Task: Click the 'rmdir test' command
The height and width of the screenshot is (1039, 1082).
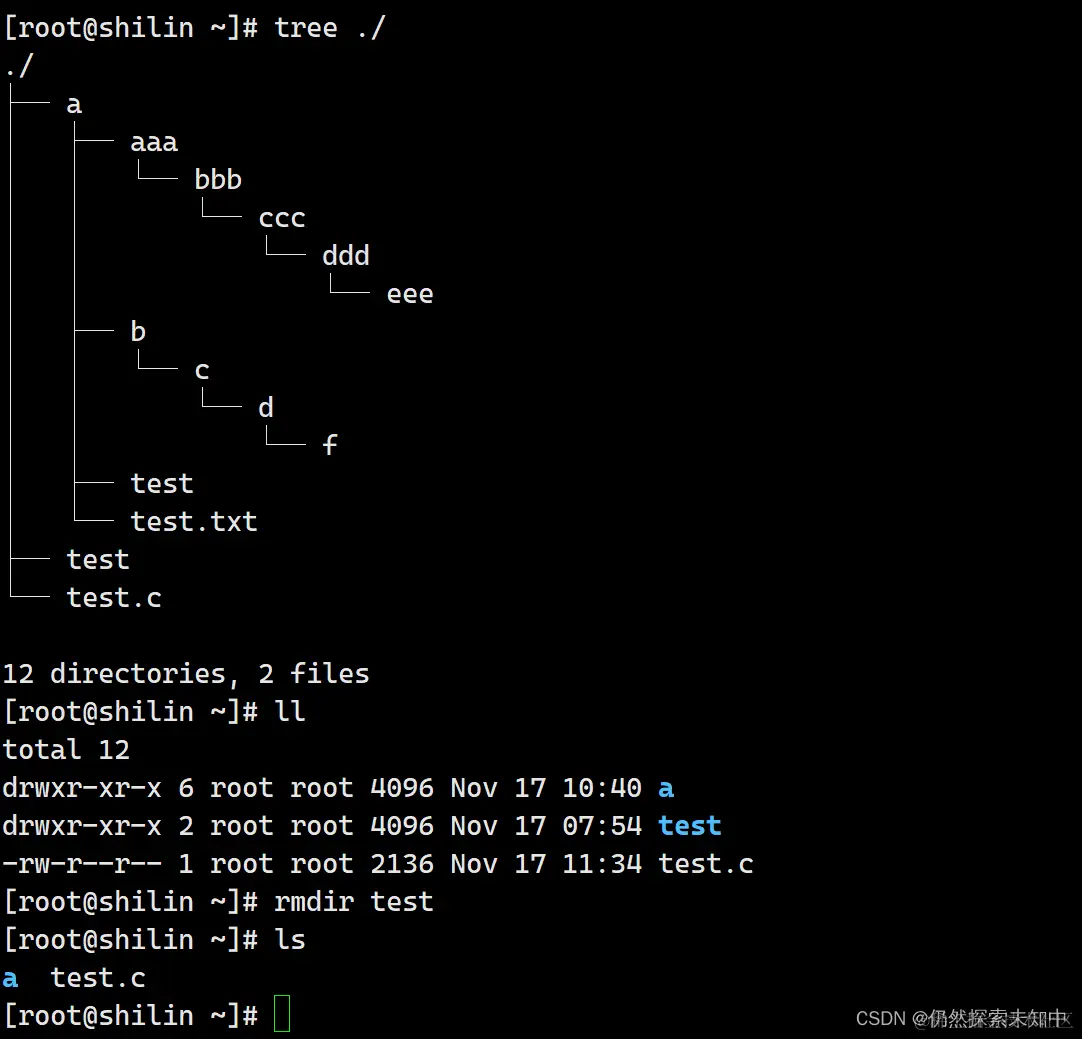Action: coord(354,902)
